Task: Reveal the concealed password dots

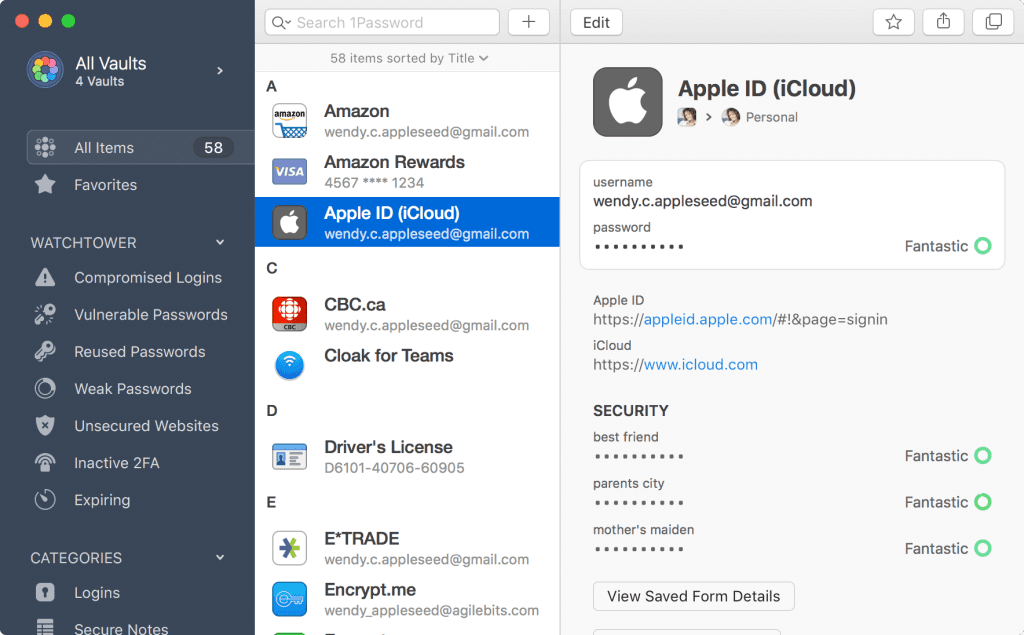Action: (x=638, y=246)
